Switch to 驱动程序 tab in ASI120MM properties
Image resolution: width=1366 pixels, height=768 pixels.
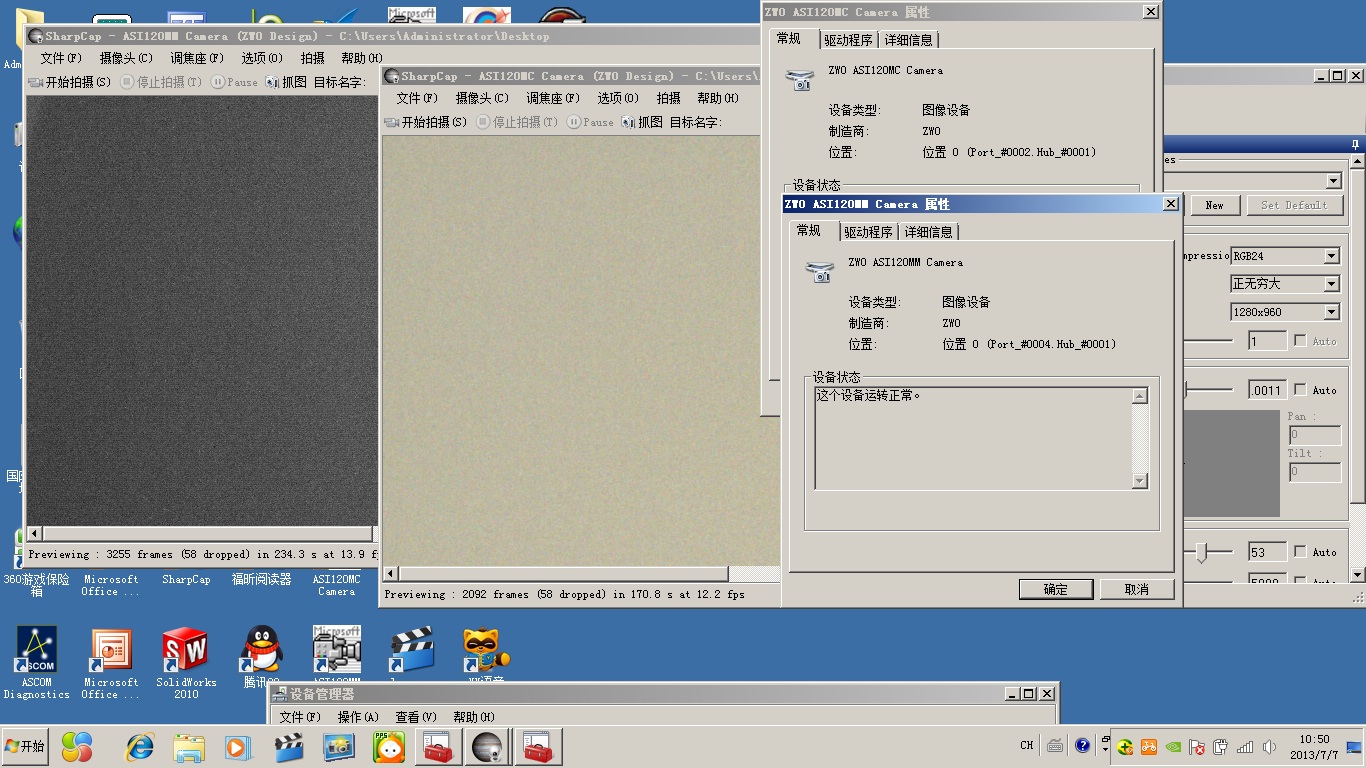(x=868, y=232)
